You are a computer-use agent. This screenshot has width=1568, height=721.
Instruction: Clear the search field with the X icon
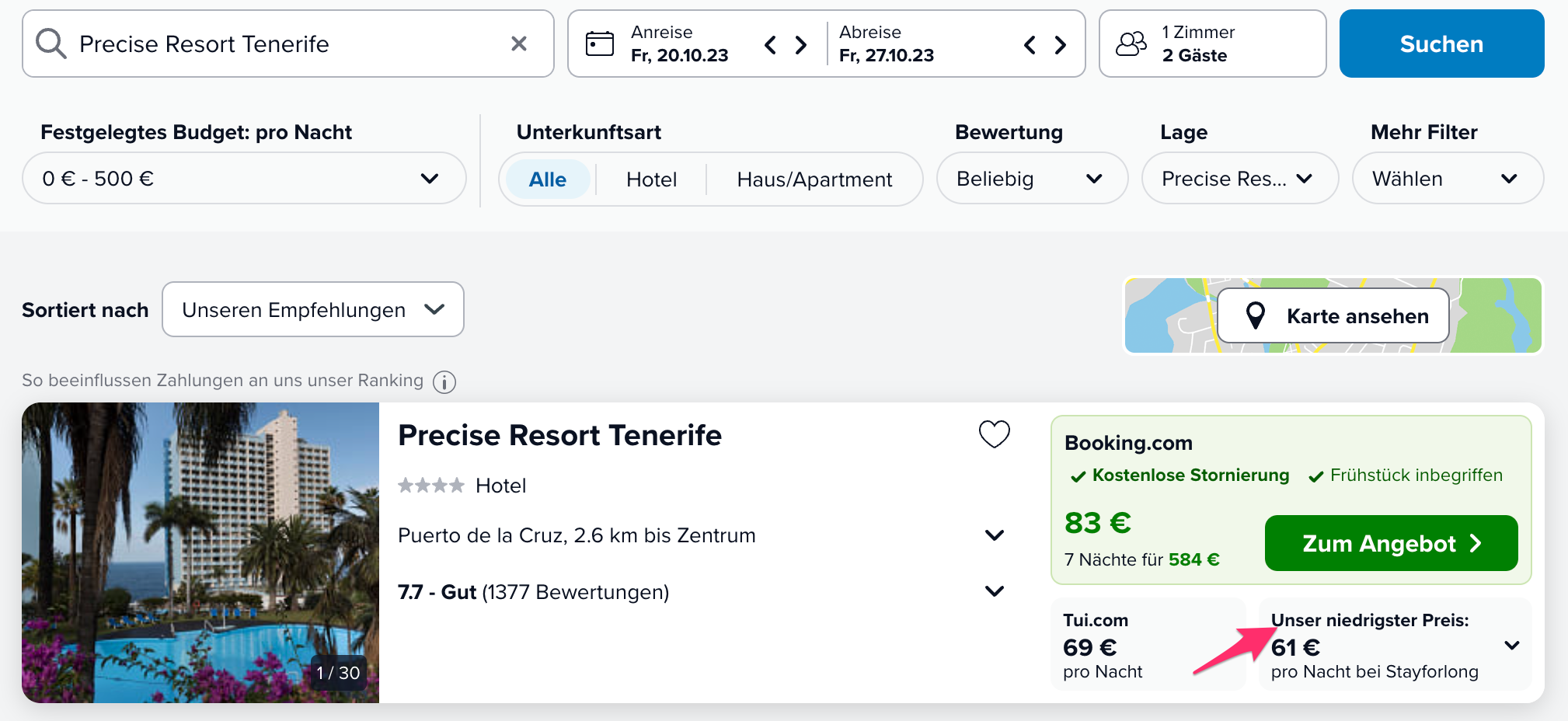click(519, 44)
